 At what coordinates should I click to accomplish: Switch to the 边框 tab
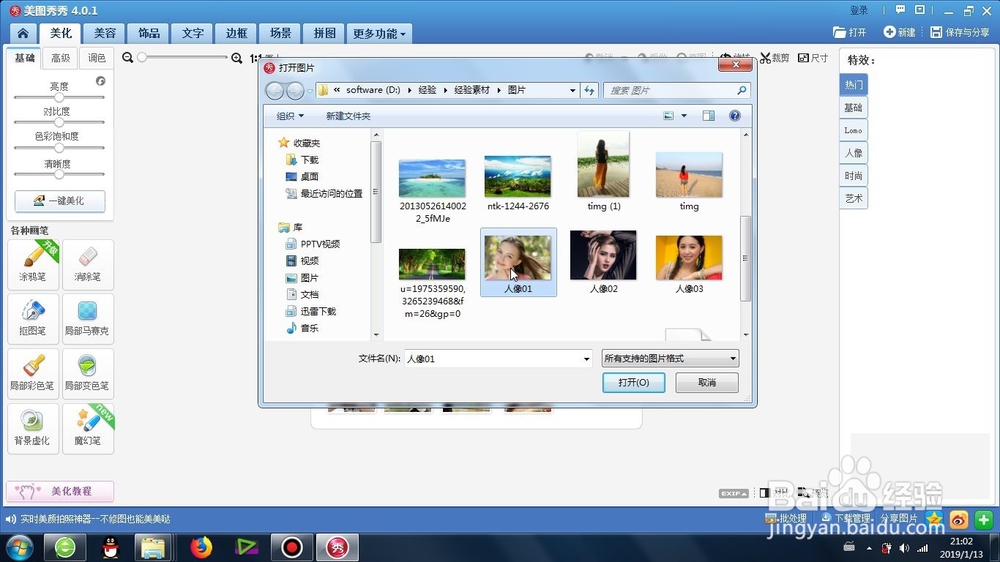click(x=236, y=33)
